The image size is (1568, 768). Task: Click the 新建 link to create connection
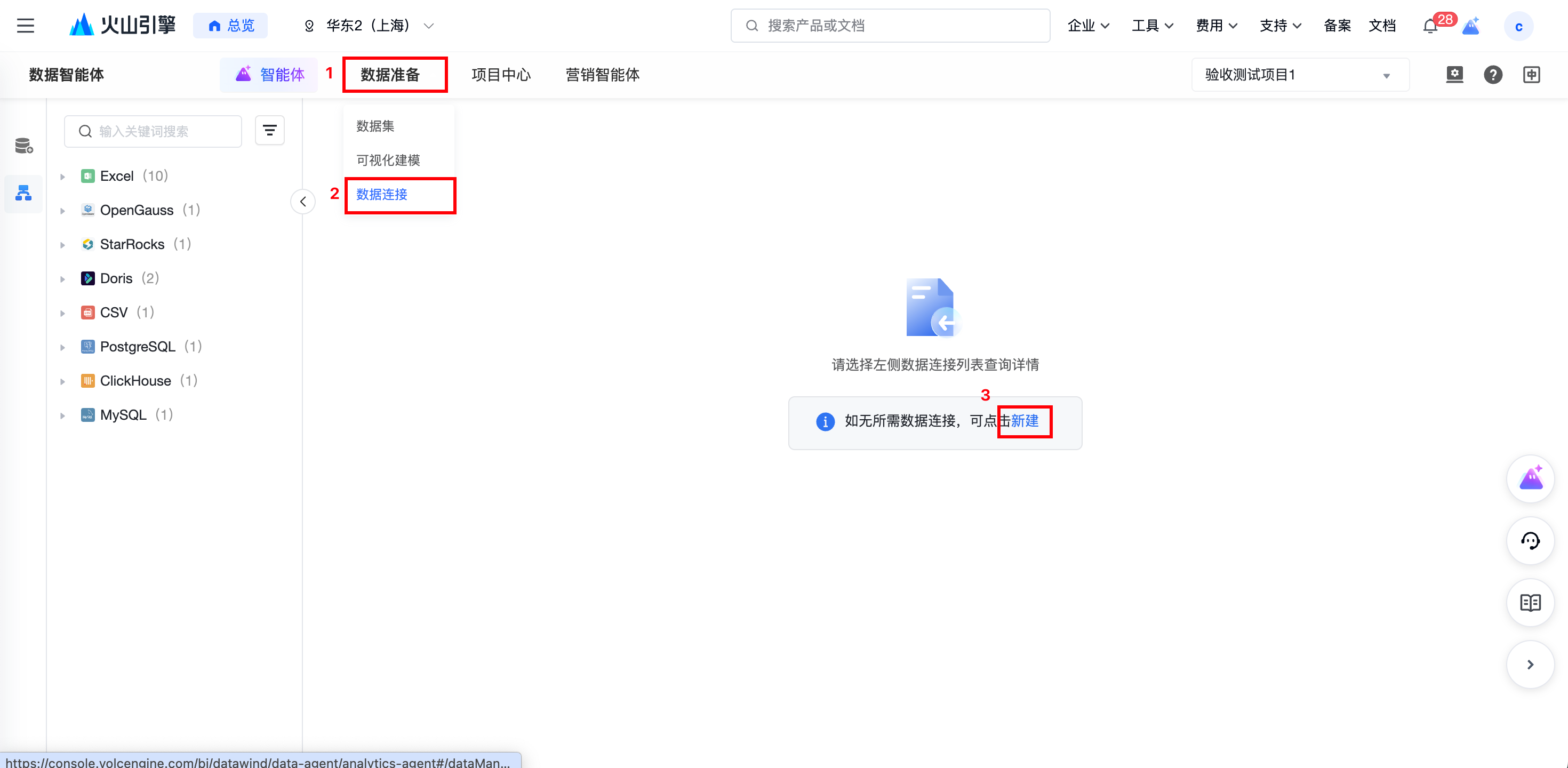click(x=1025, y=420)
